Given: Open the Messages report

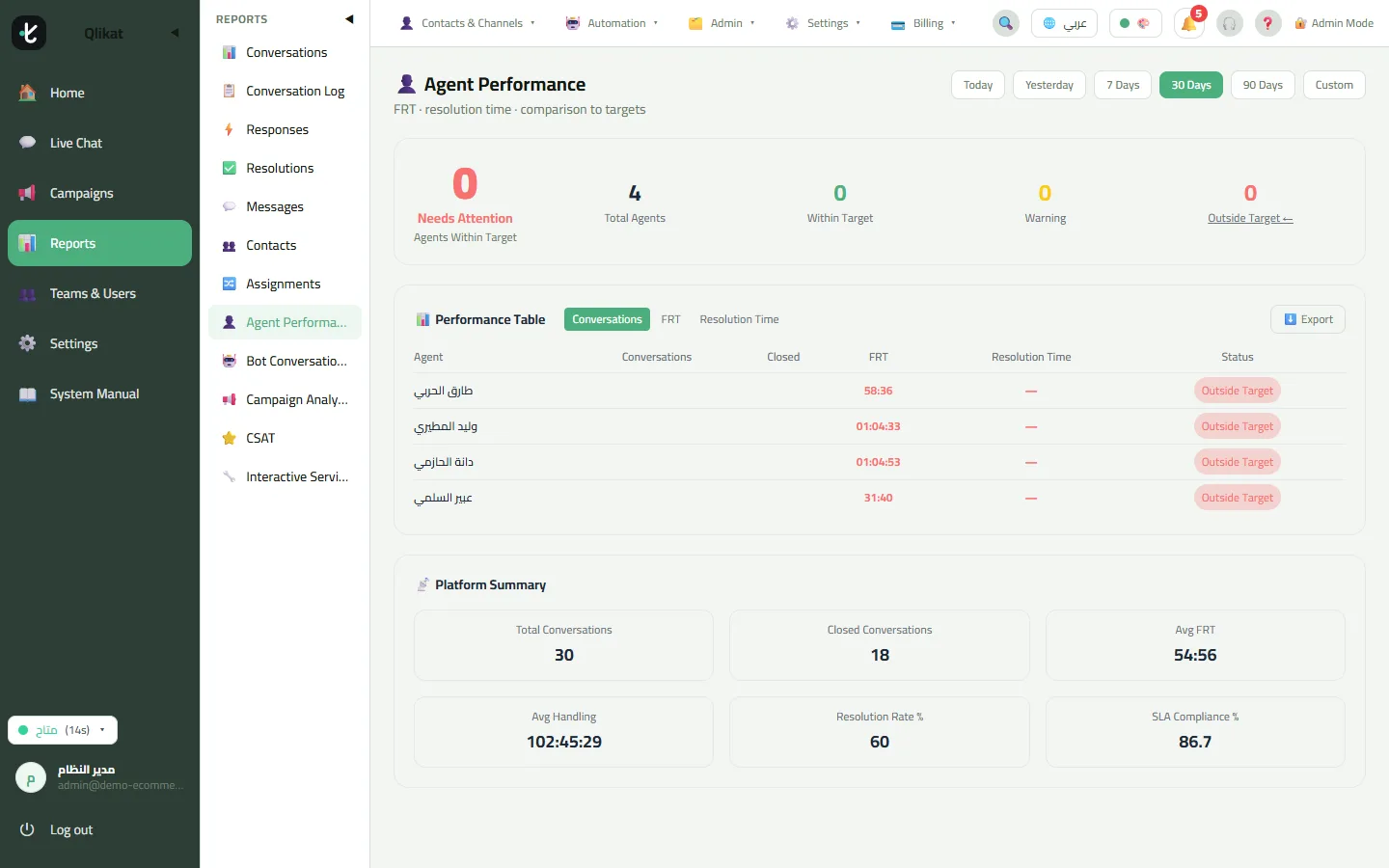Looking at the screenshot, I should click(x=285, y=206).
